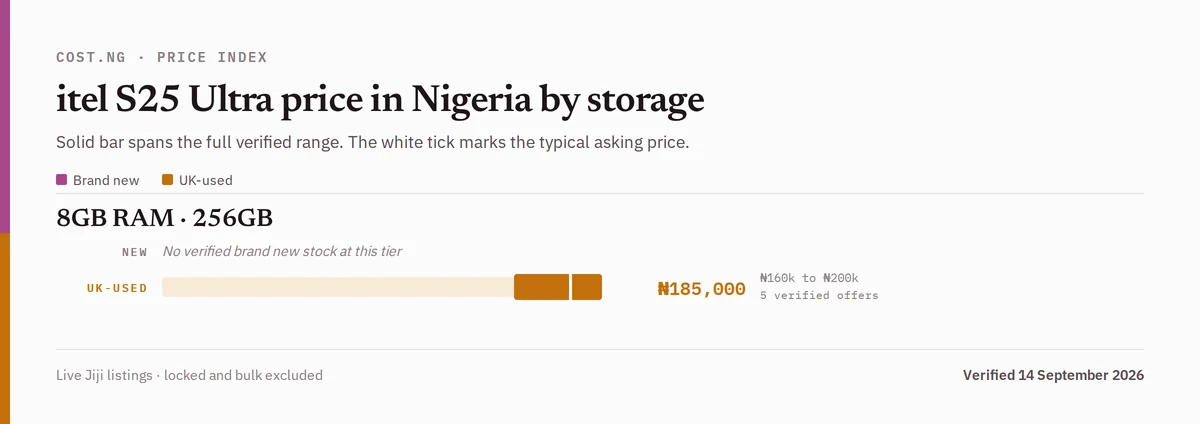Click the white typical-price tick on the bar
Screen dimensions: 1200x424
[x=570, y=287]
